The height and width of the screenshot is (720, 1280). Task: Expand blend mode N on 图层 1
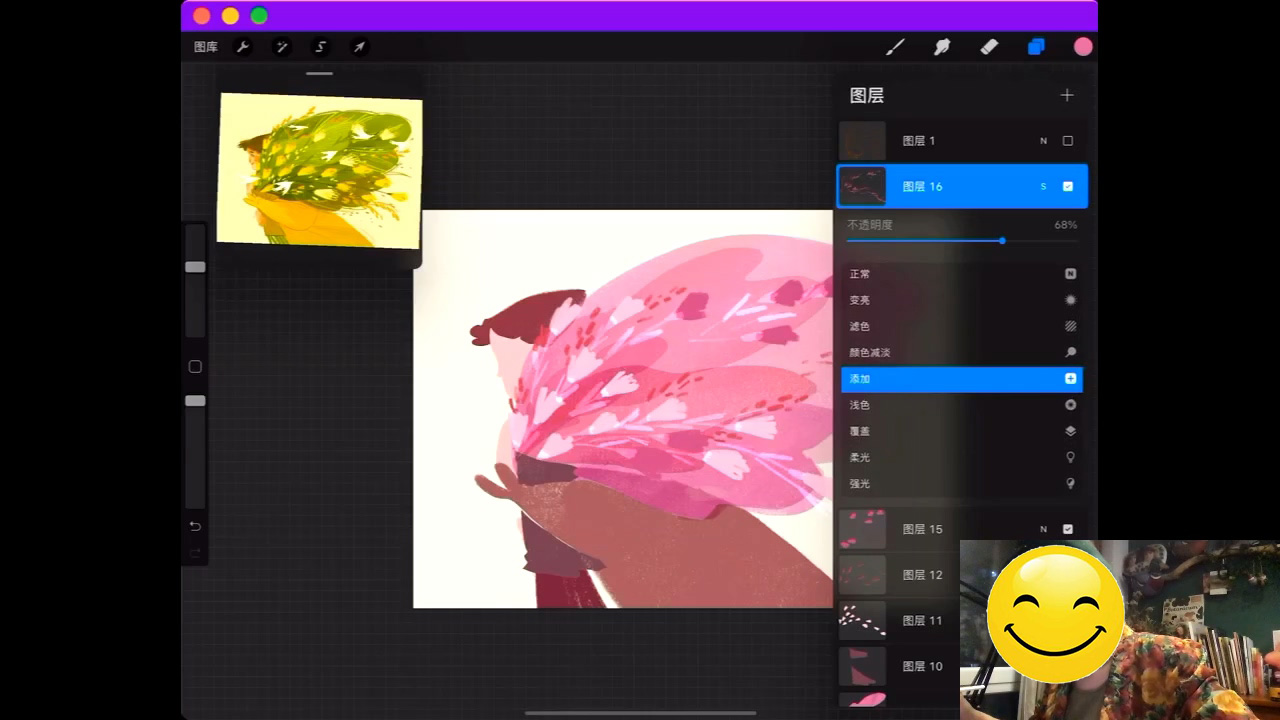click(x=1043, y=141)
